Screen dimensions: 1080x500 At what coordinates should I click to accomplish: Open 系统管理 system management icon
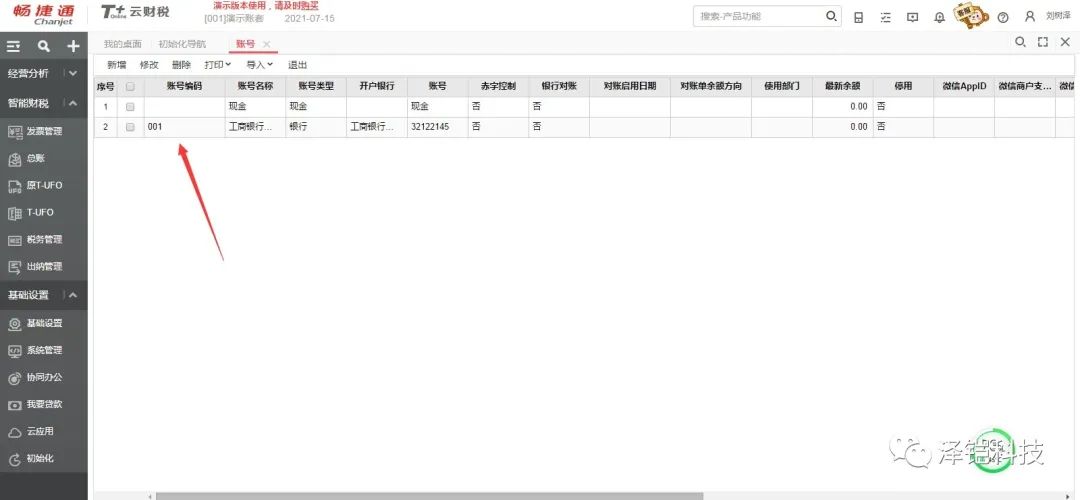(15, 351)
